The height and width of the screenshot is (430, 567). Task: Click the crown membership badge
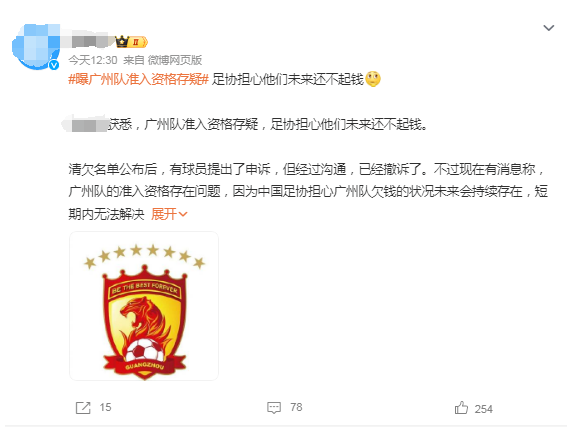coord(131,42)
